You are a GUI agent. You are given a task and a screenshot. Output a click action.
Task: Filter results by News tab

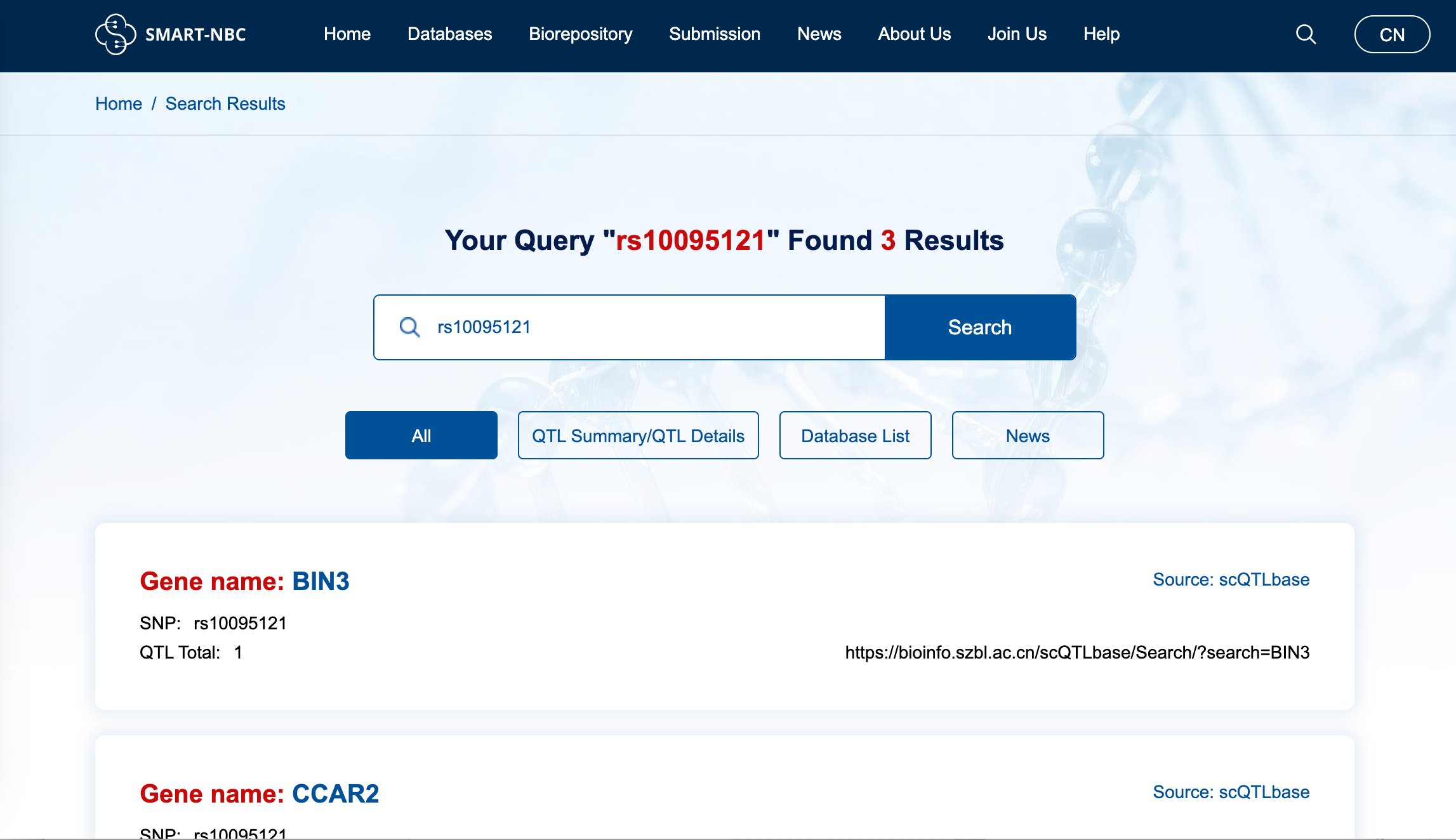tap(1028, 436)
